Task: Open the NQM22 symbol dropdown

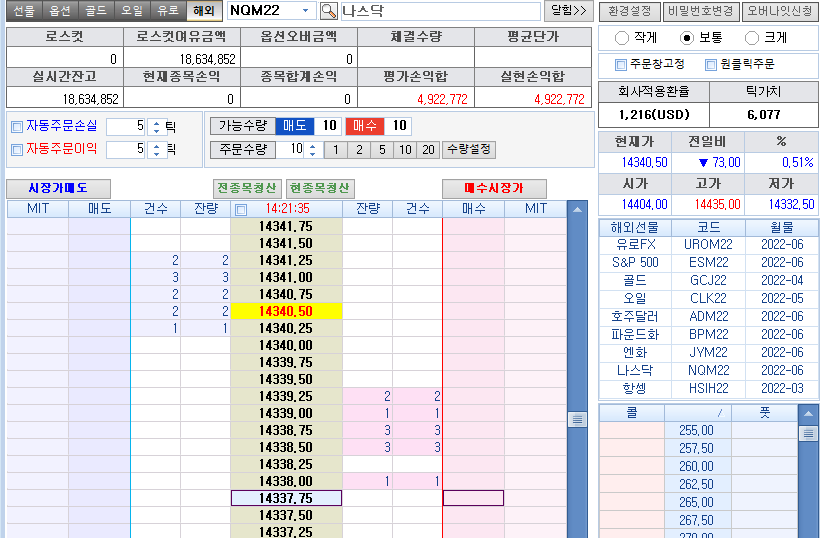Action: 305,11
